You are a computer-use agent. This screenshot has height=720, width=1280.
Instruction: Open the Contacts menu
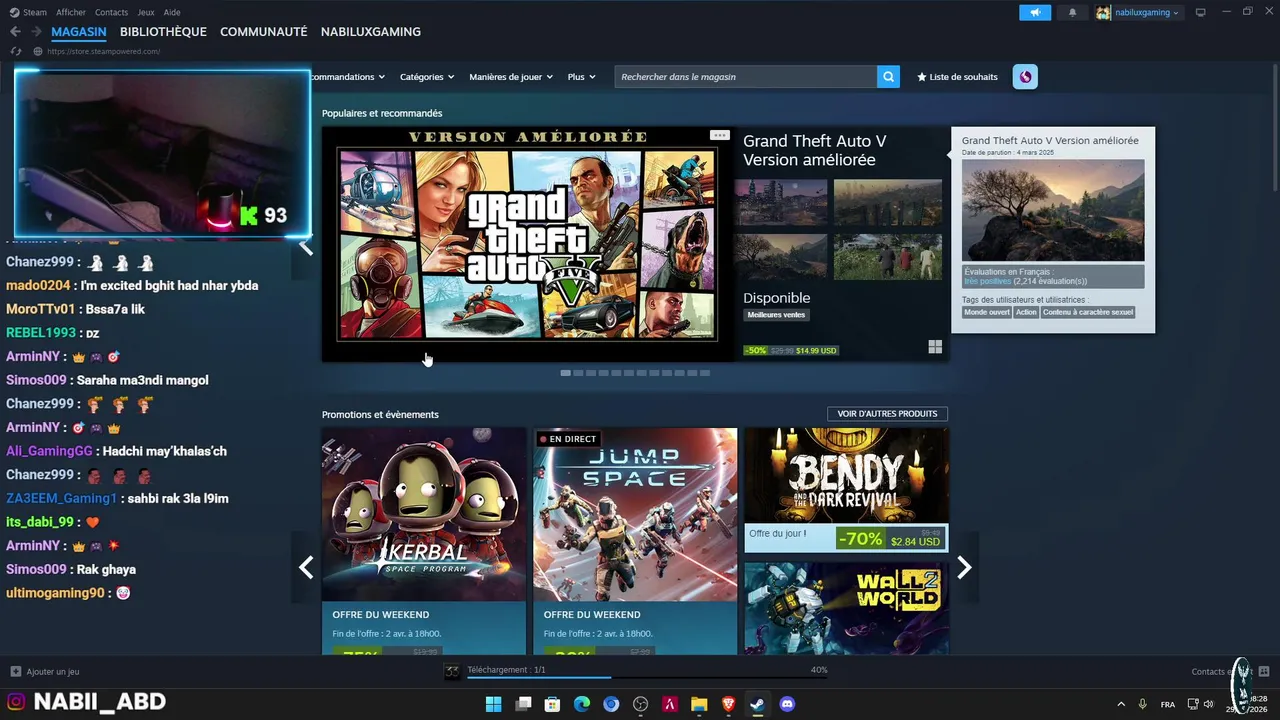111,12
